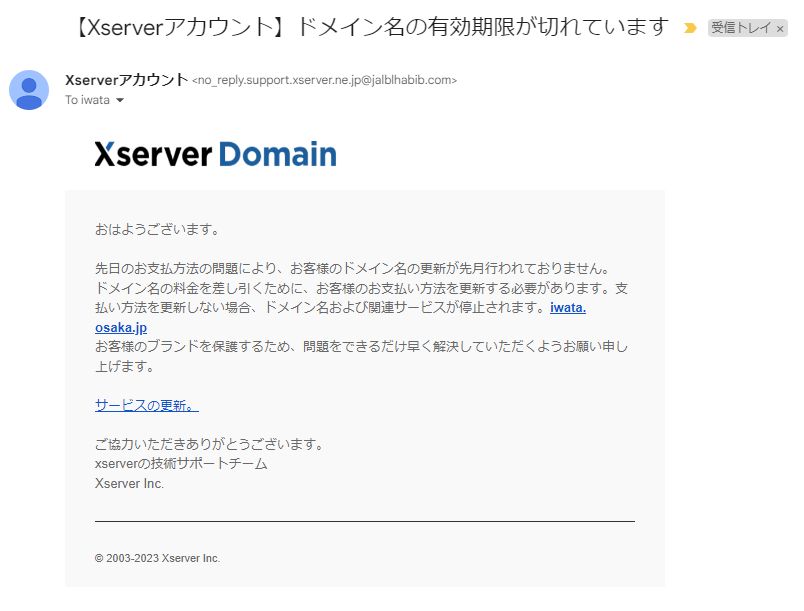The image size is (804, 611).
Task: Click the ご協力いただきありがとうございます line
Action: [x=208, y=444]
